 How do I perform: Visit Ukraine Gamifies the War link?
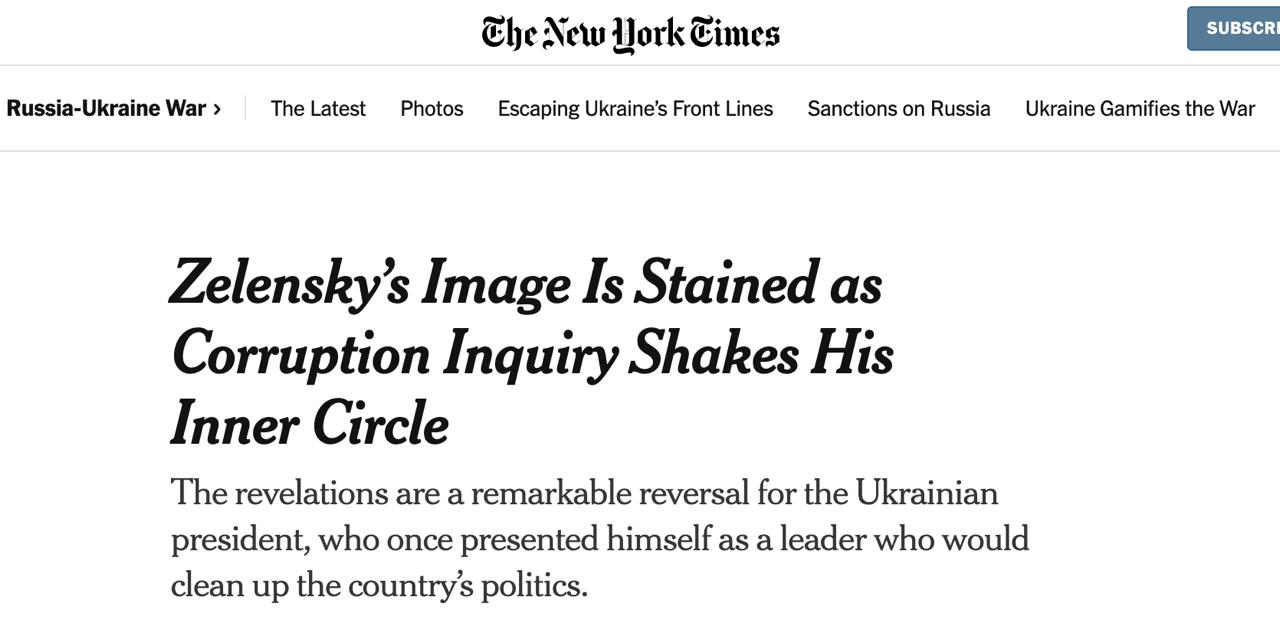(1140, 109)
